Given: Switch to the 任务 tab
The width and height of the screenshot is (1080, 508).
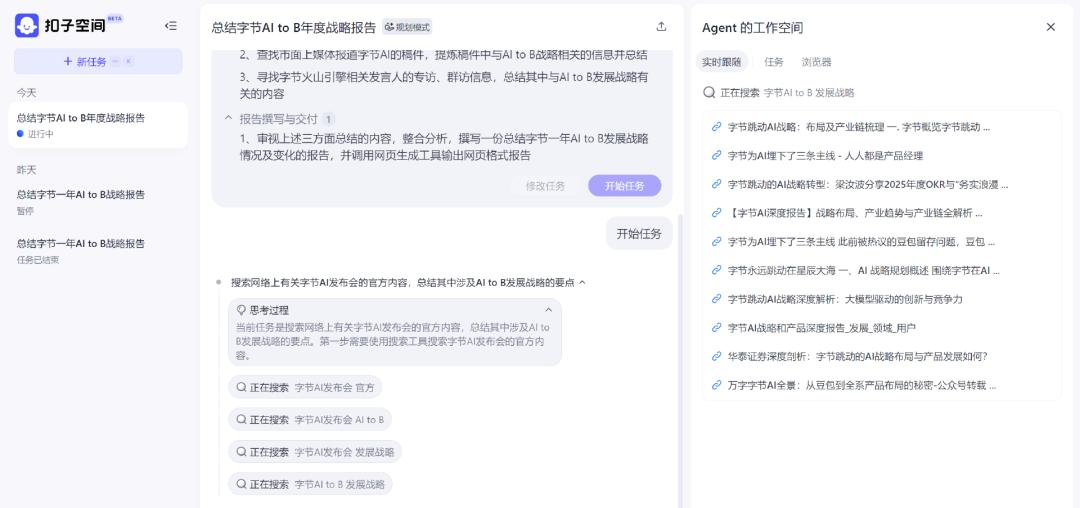Looking at the screenshot, I should [x=774, y=62].
